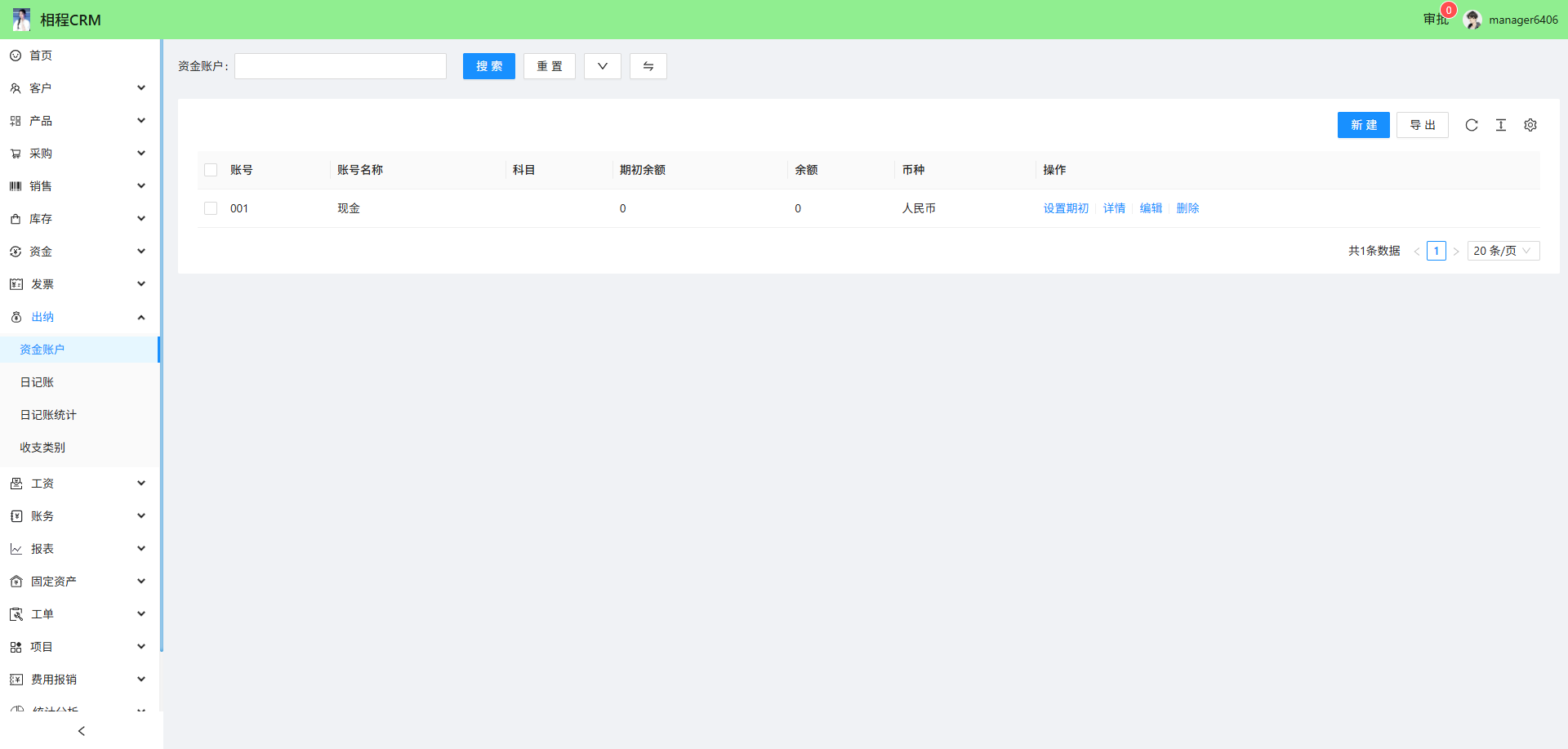Select all rows with header checkbox
The image size is (1568, 749).
pyautogui.click(x=211, y=170)
